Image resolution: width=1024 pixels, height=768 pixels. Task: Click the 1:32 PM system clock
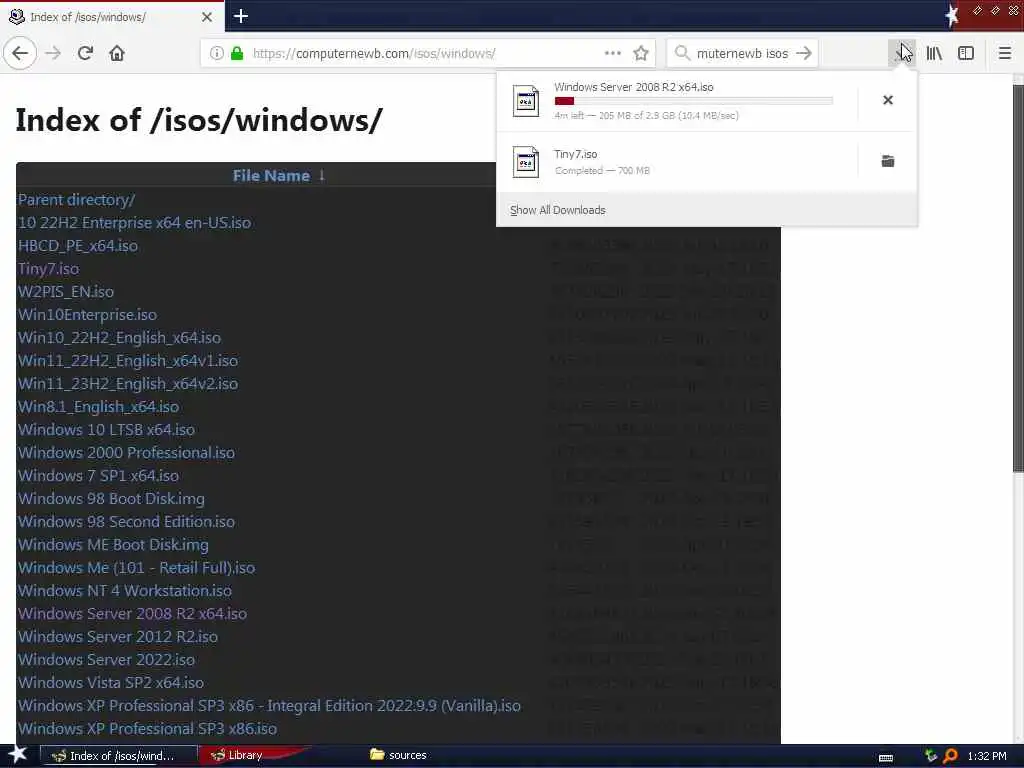click(987, 756)
